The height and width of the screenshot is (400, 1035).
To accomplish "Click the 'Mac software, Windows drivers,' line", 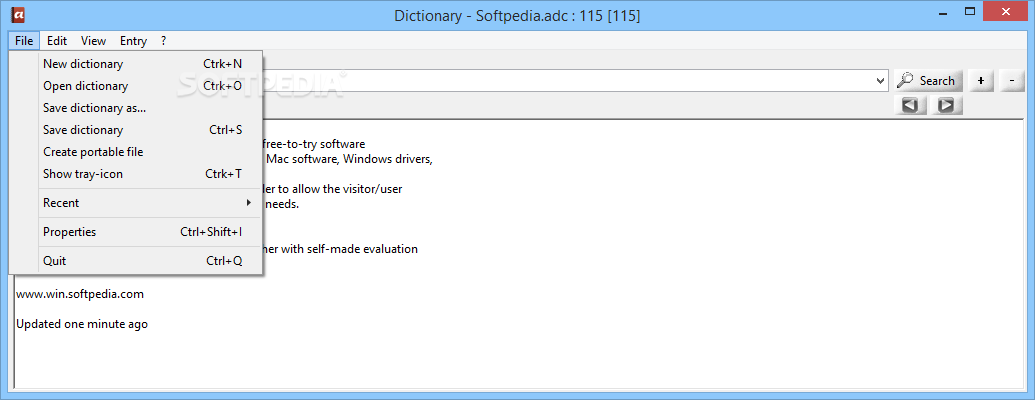I will point(349,159).
